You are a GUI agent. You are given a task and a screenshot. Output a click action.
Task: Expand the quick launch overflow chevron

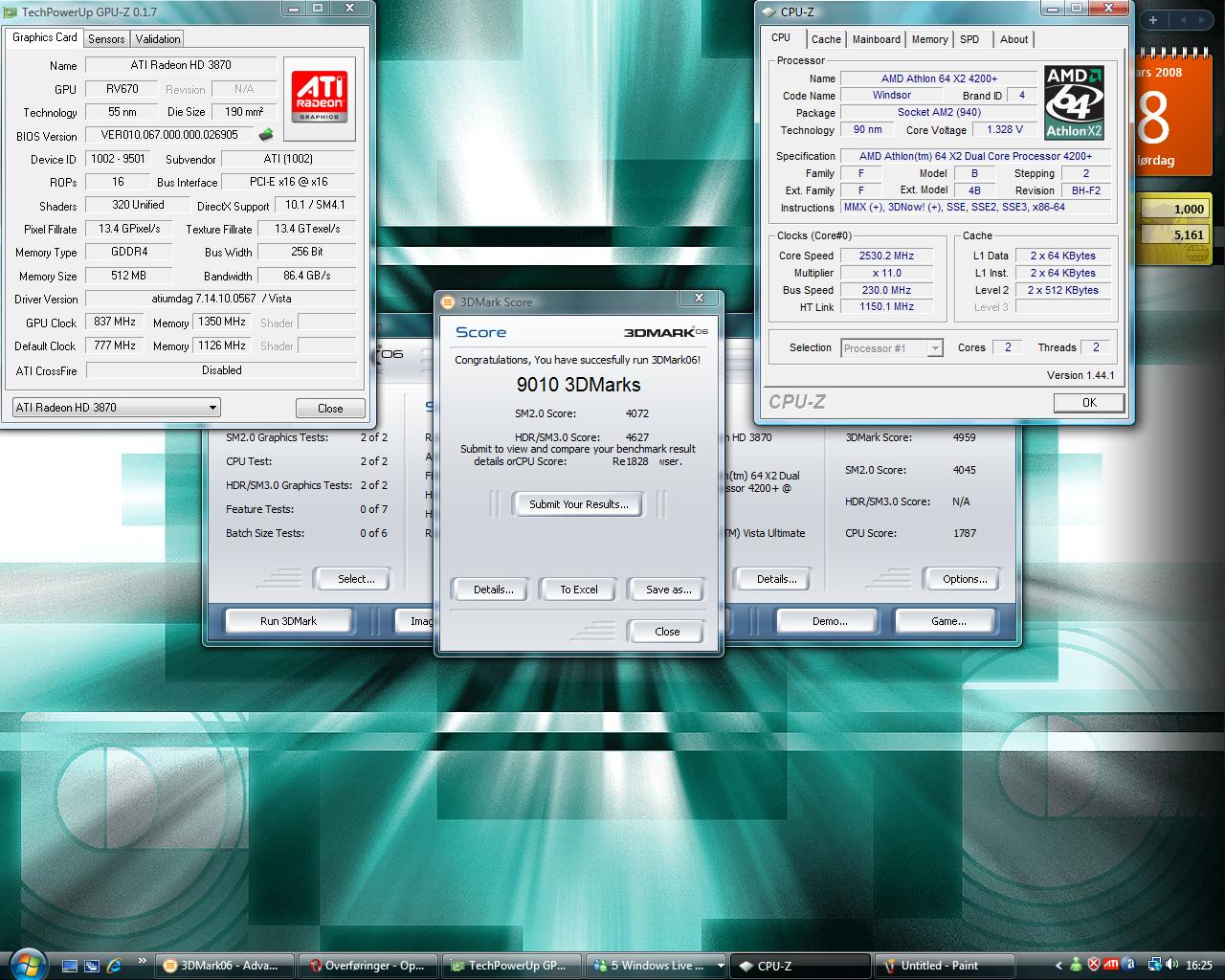tap(143, 961)
